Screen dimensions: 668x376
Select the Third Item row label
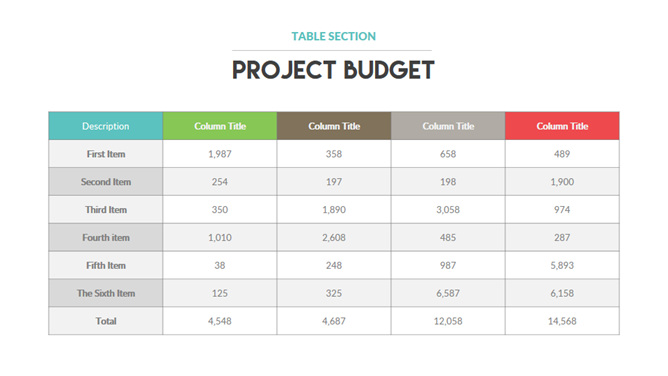[106, 210]
